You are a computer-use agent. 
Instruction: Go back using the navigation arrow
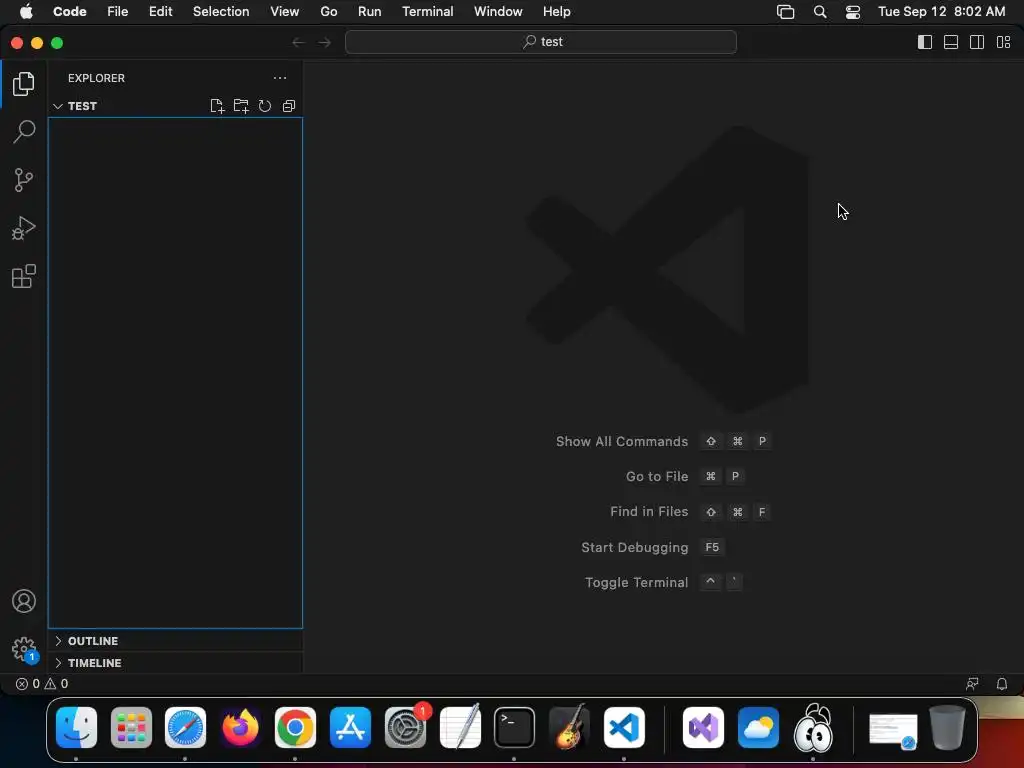tap(298, 42)
